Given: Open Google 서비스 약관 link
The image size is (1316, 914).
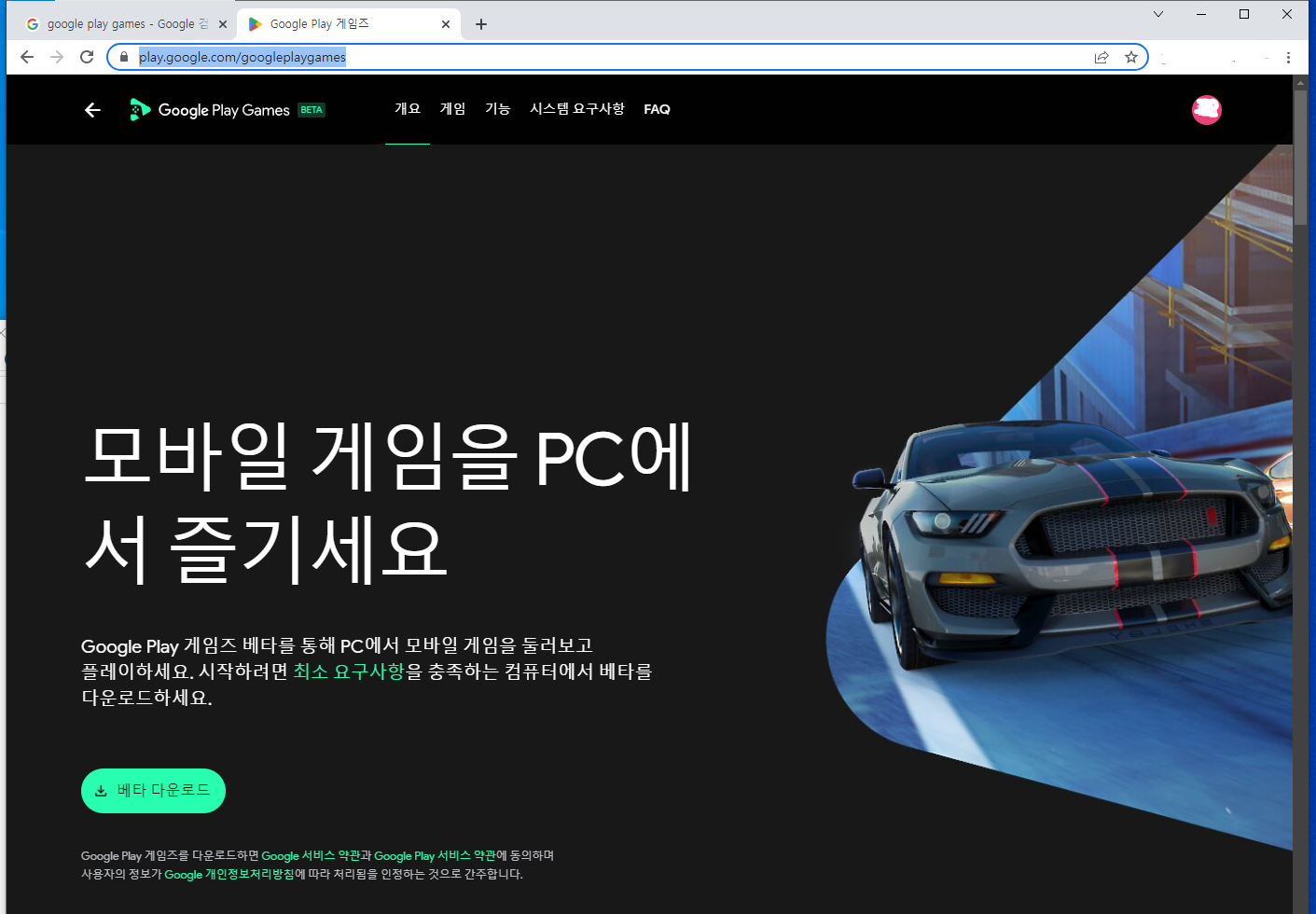Looking at the screenshot, I should click(x=311, y=855).
